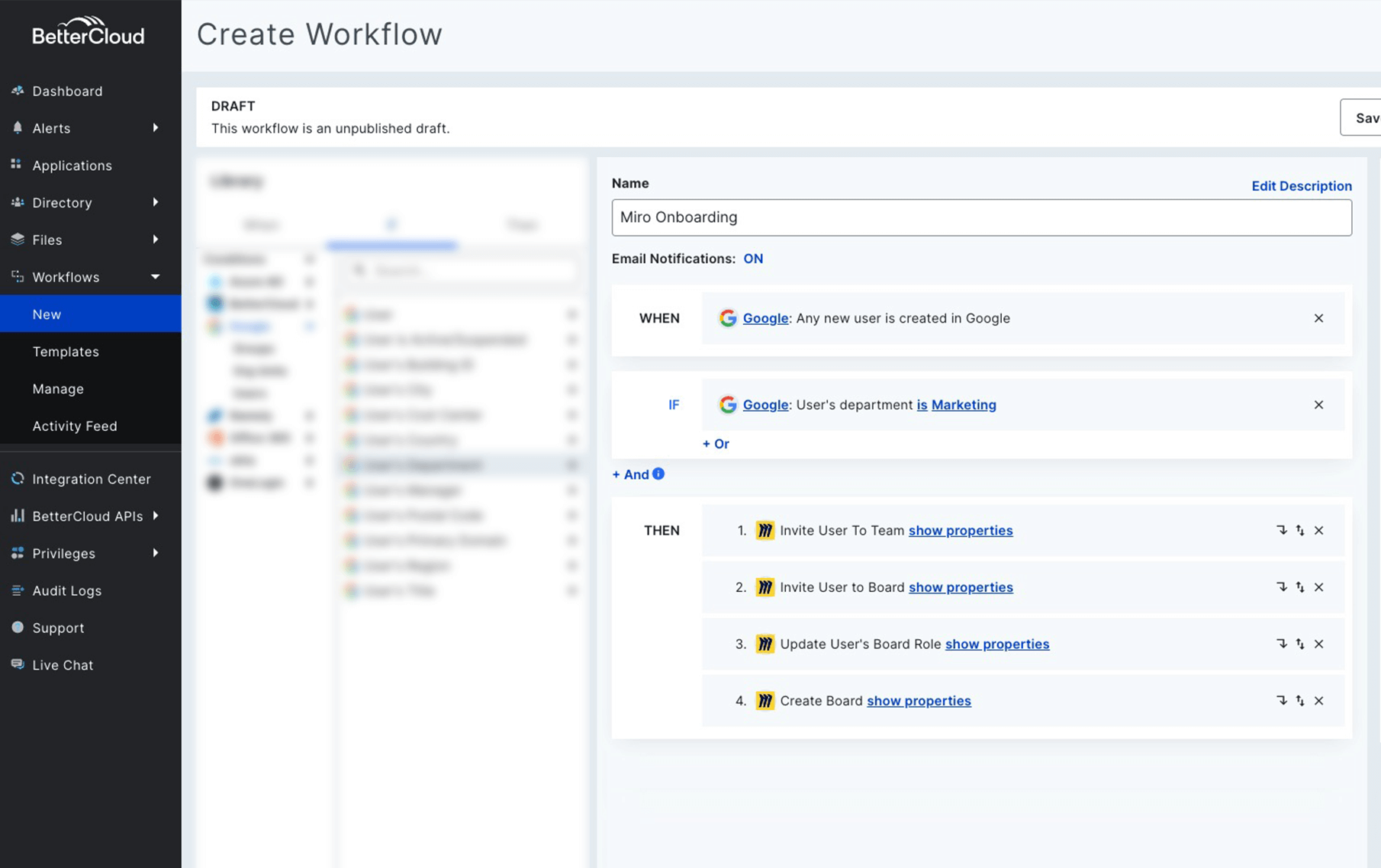The width and height of the screenshot is (1381, 868).
Task: Toggle Email Notifications ON setting
Action: coord(753,259)
